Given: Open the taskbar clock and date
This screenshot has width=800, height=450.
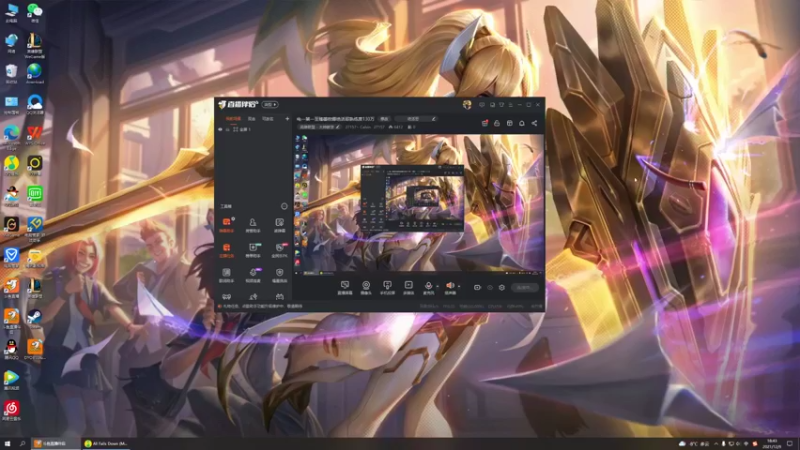Looking at the screenshot, I should tap(772, 444).
